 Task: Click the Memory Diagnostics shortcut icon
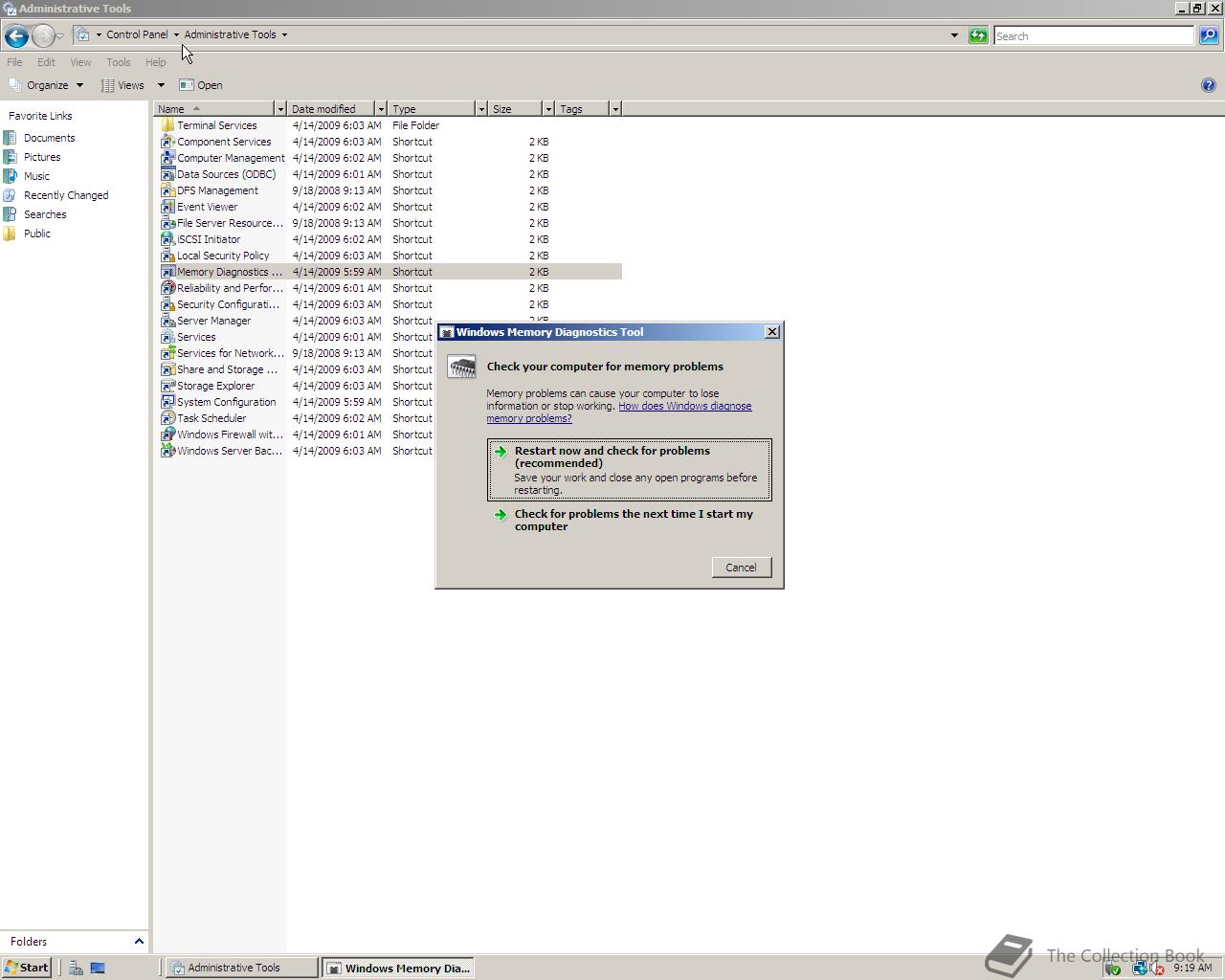(x=167, y=272)
